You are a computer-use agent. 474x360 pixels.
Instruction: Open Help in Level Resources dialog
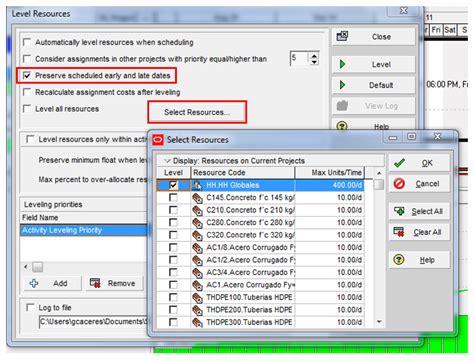[373, 126]
